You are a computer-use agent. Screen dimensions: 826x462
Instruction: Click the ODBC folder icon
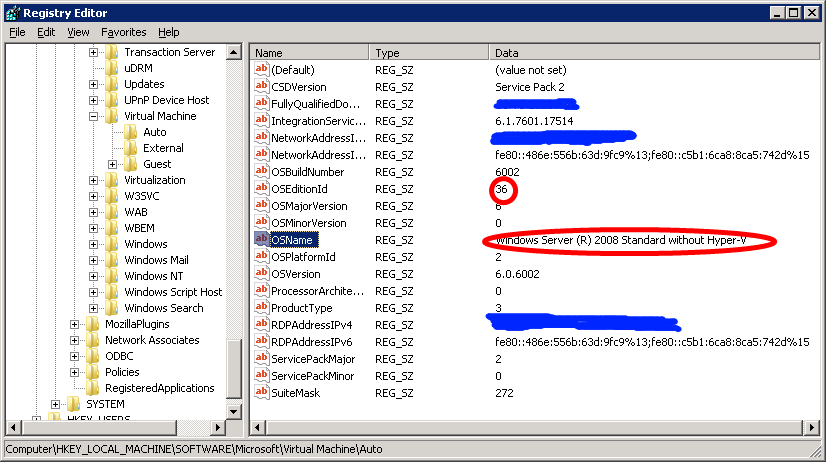(93, 356)
